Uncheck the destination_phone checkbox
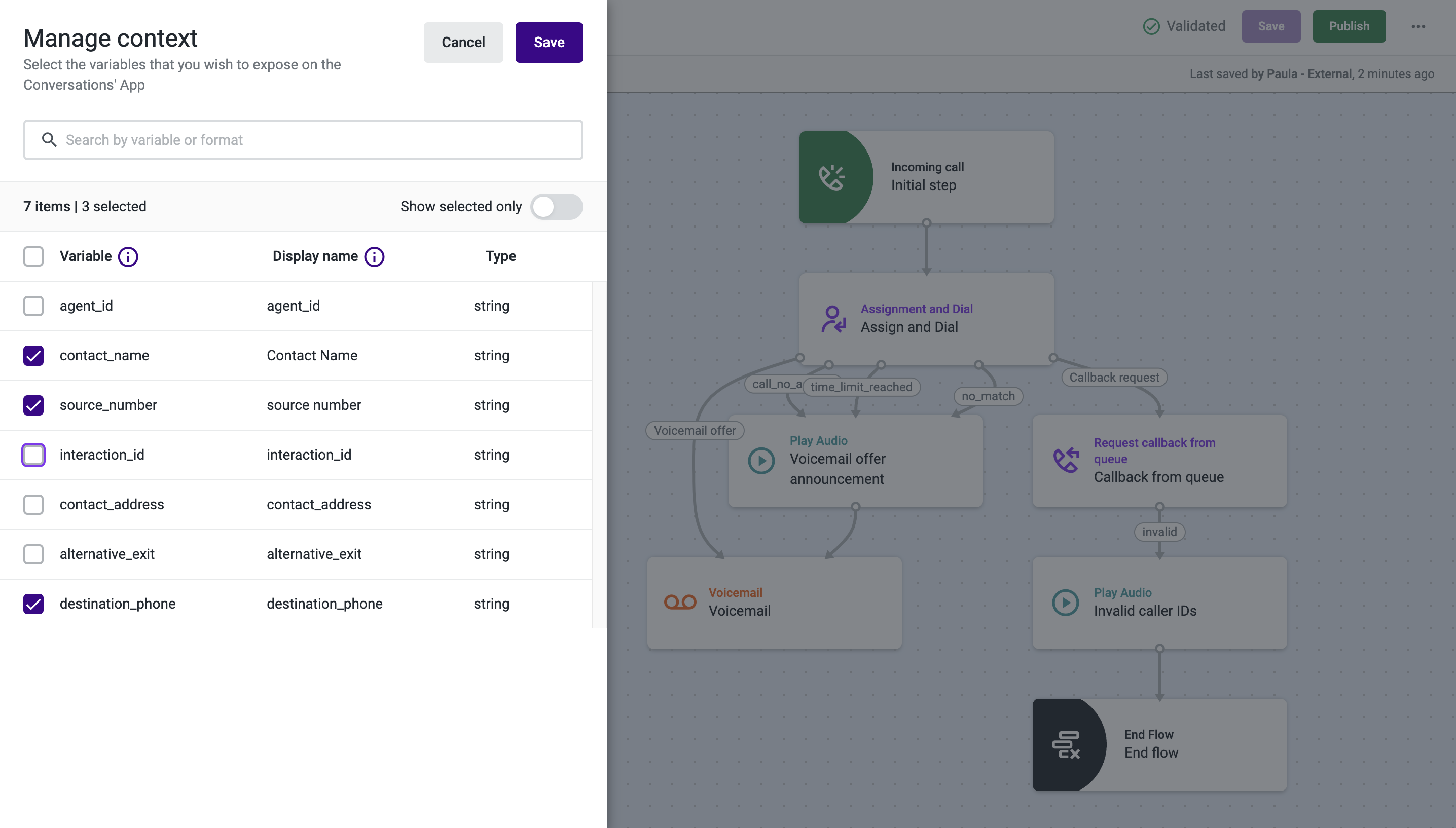 click(x=33, y=604)
